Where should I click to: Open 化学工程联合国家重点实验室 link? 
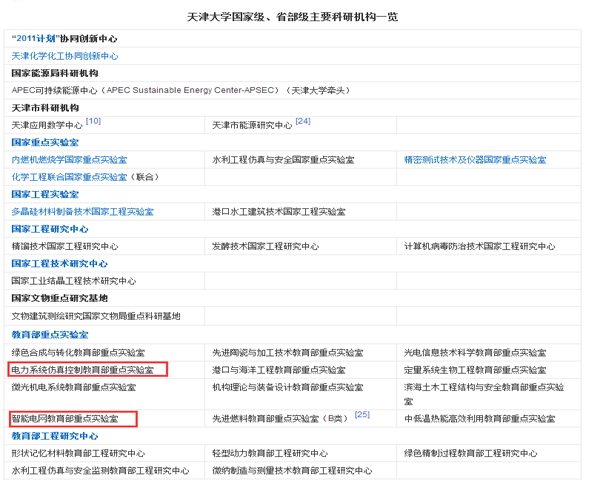coord(69,177)
